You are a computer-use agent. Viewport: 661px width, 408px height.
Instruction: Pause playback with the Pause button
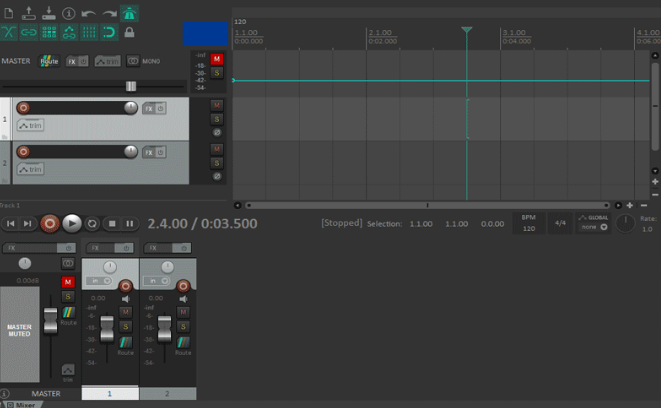coord(130,224)
